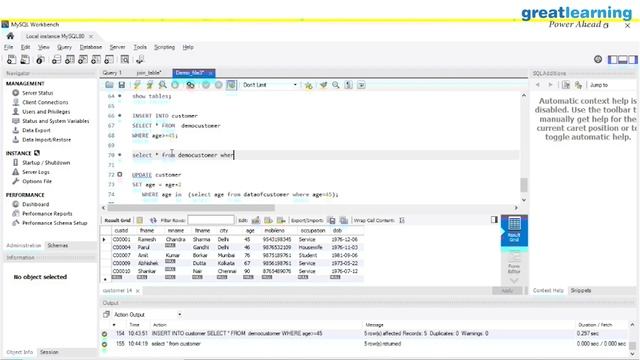Expand more result views chevron below Form Editor
The image size is (640, 360).
point(514,281)
